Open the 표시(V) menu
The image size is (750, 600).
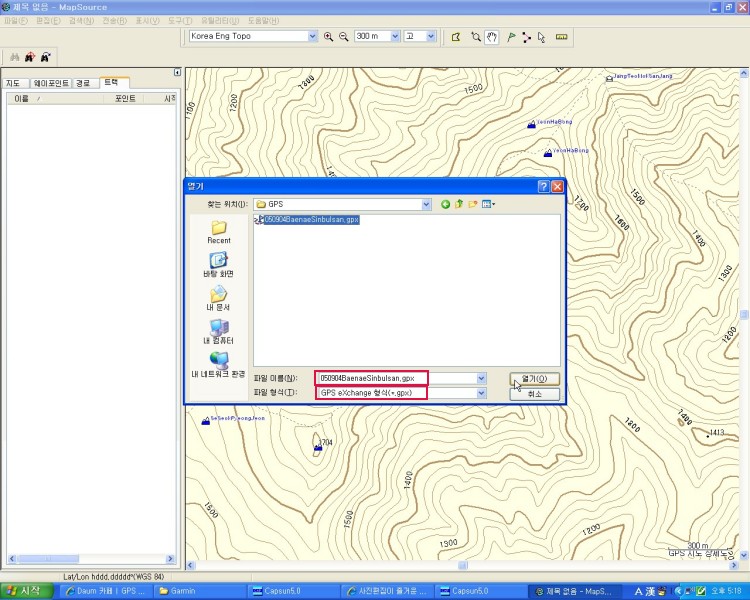pos(147,21)
